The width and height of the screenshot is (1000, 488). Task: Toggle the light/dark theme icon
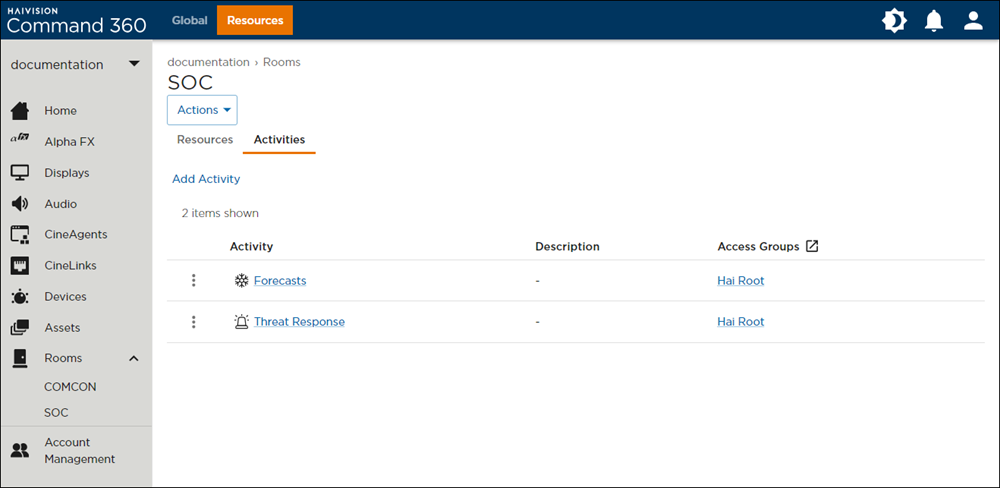[x=893, y=21]
